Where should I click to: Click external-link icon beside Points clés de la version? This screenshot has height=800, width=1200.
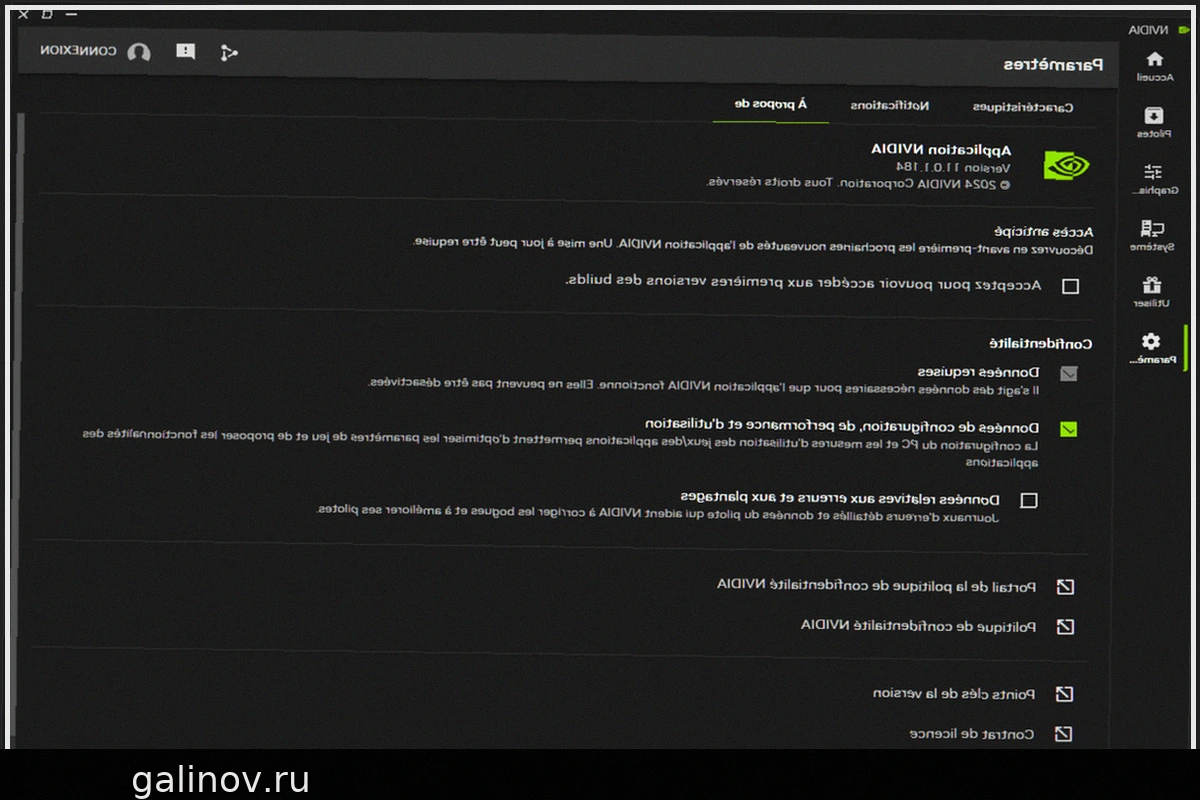pos(1065,694)
